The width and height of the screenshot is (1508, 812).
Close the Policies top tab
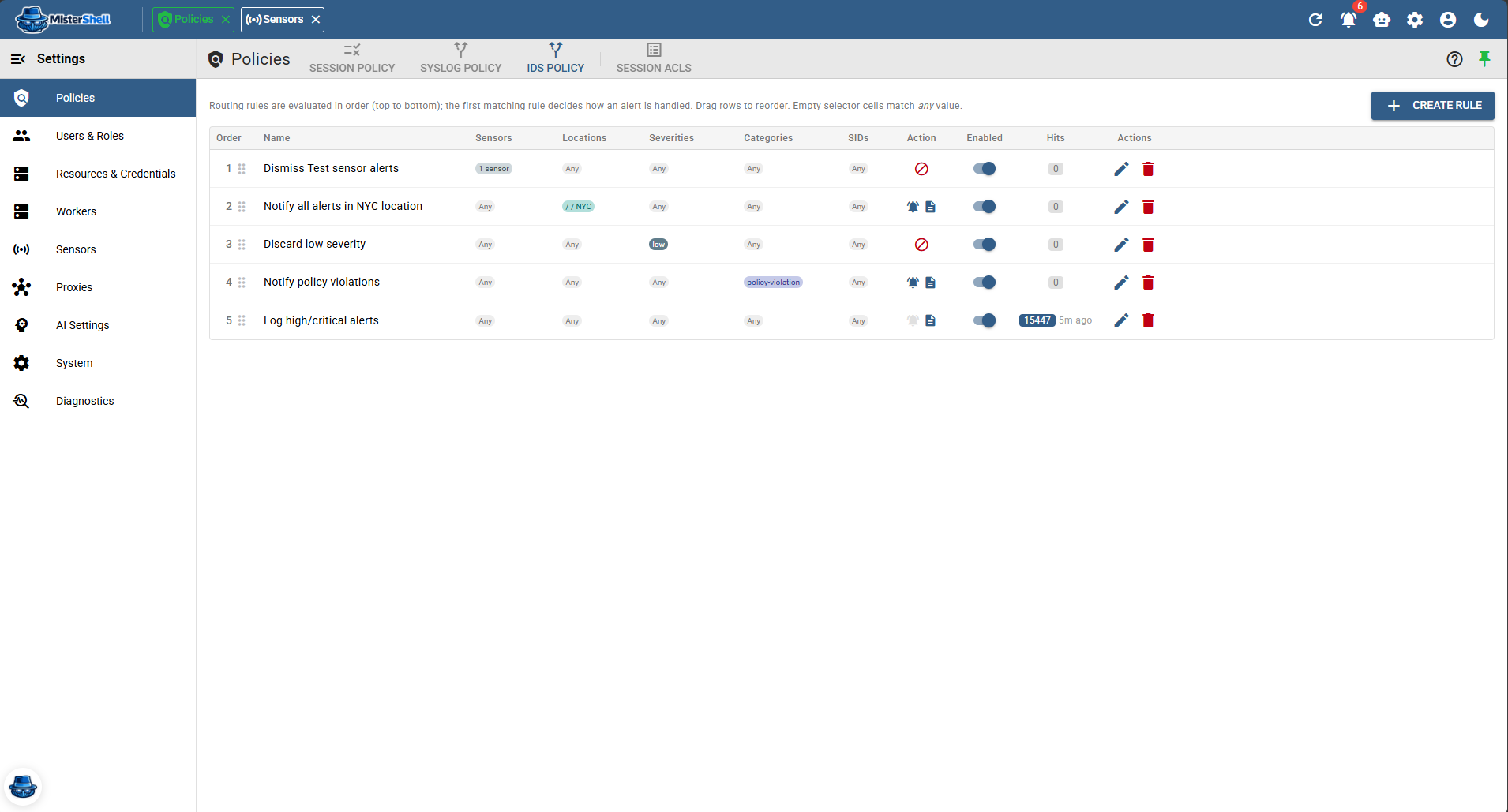coord(226,20)
